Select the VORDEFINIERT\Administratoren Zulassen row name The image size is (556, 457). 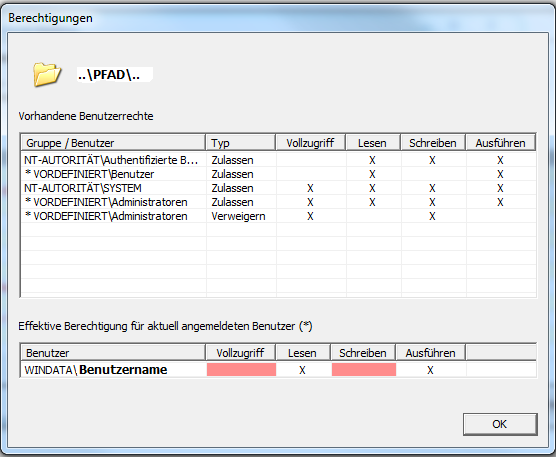(x=106, y=202)
